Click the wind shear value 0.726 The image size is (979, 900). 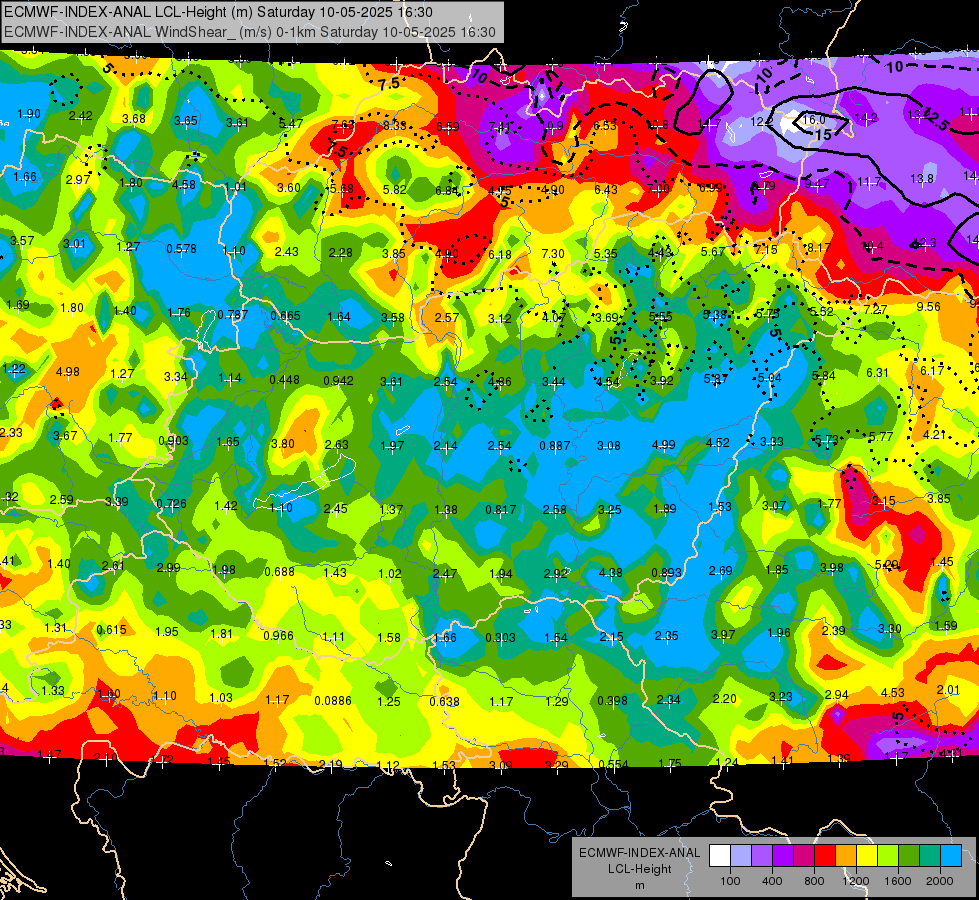[171, 503]
